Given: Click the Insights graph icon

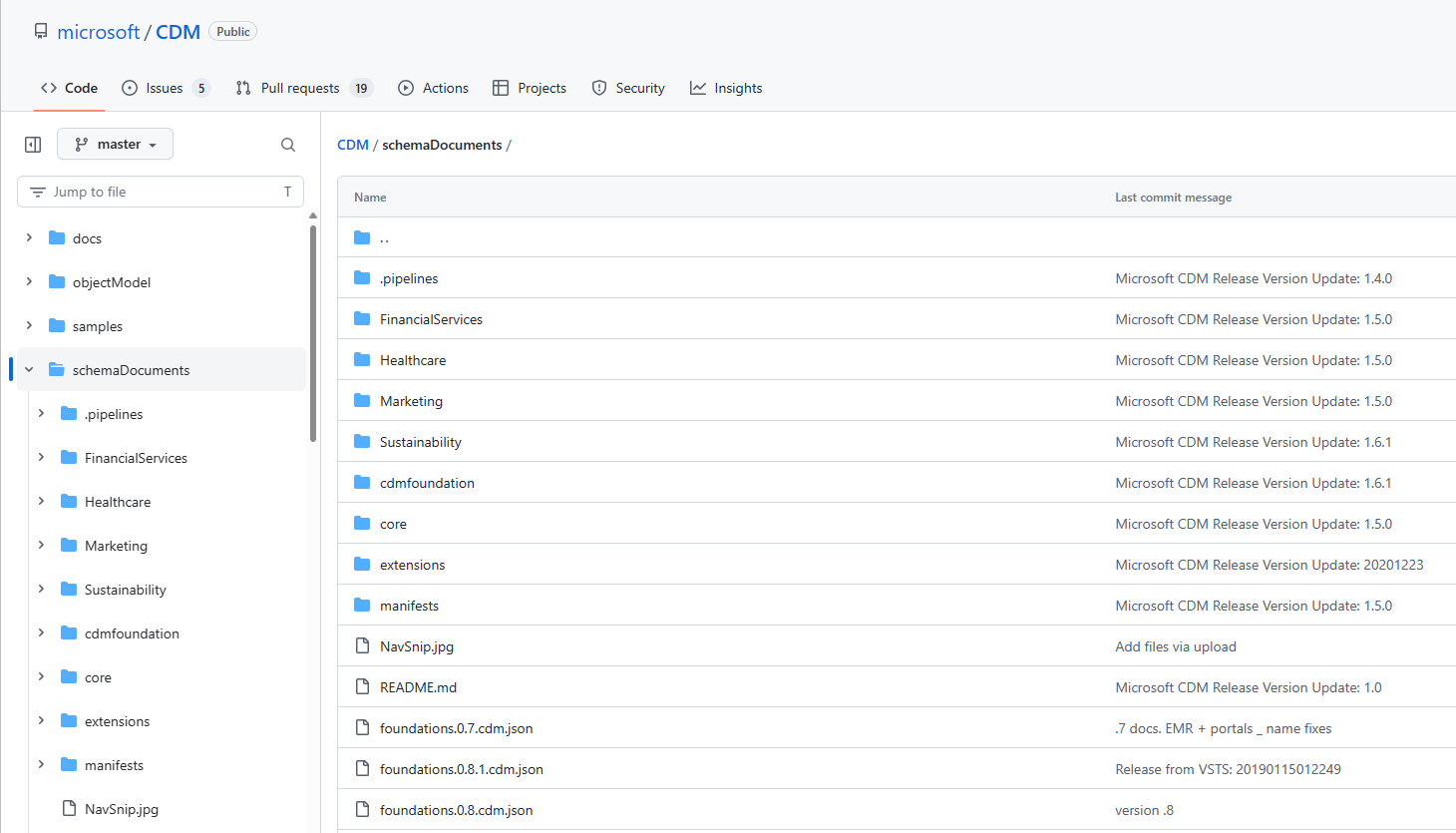Looking at the screenshot, I should click(698, 88).
